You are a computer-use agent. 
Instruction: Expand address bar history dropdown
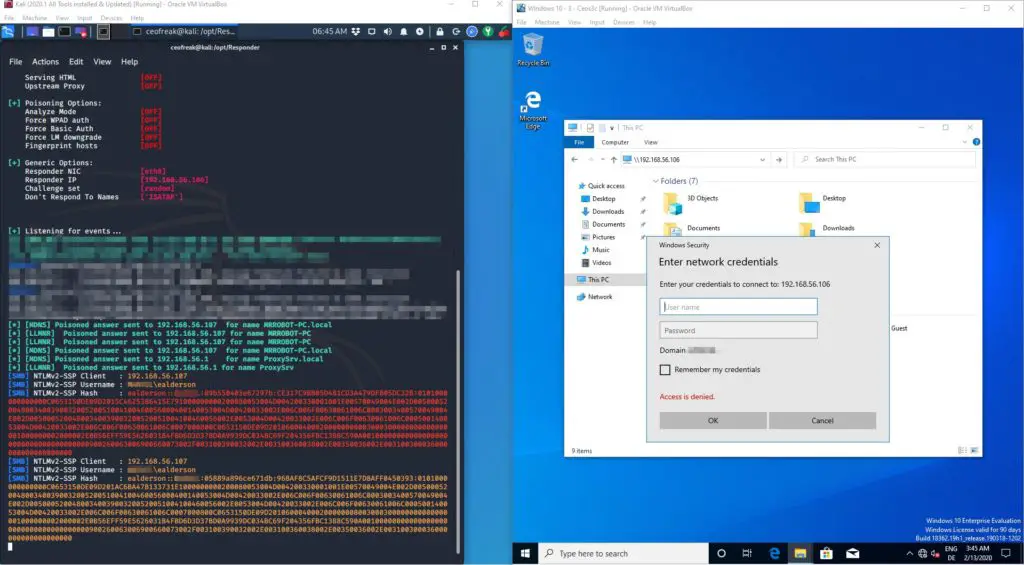tap(762, 159)
